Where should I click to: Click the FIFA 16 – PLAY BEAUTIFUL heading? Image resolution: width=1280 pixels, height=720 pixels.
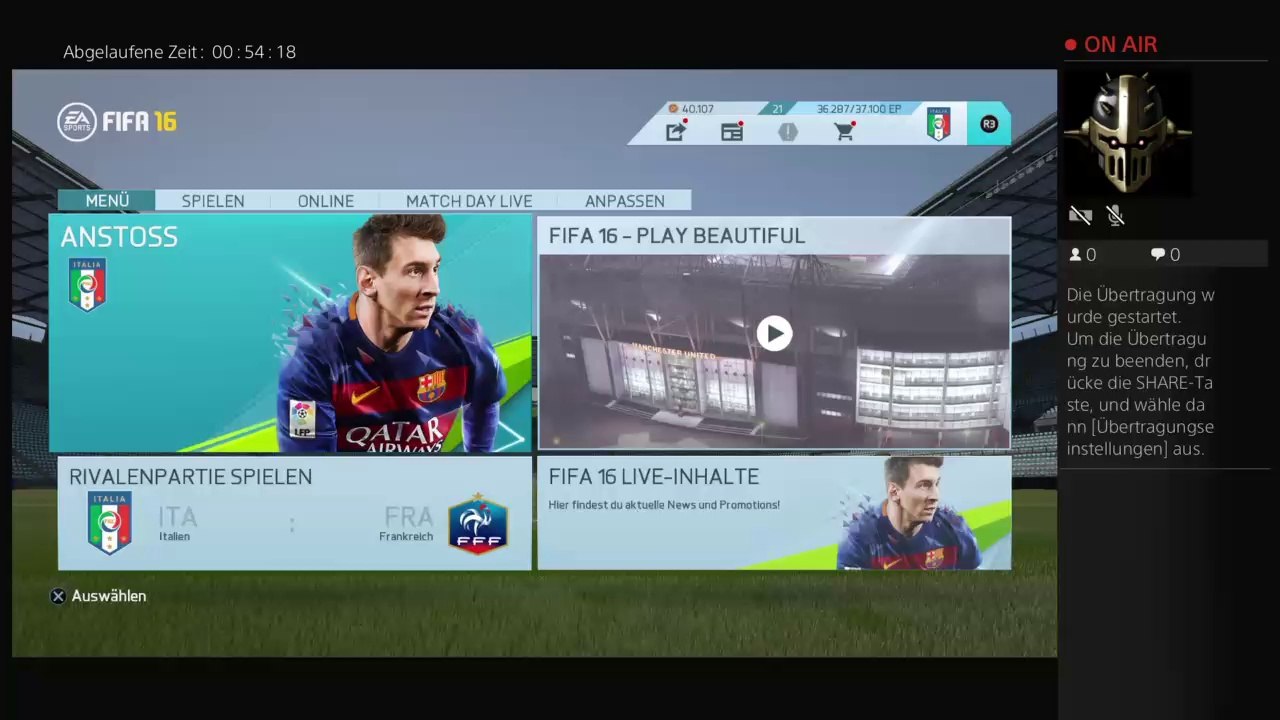pyautogui.click(x=677, y=236)
